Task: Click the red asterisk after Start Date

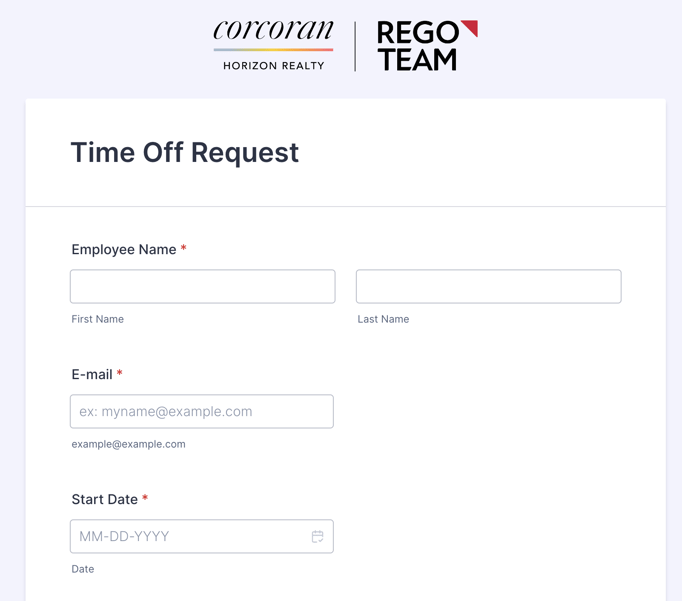Action: pos(145,499)
